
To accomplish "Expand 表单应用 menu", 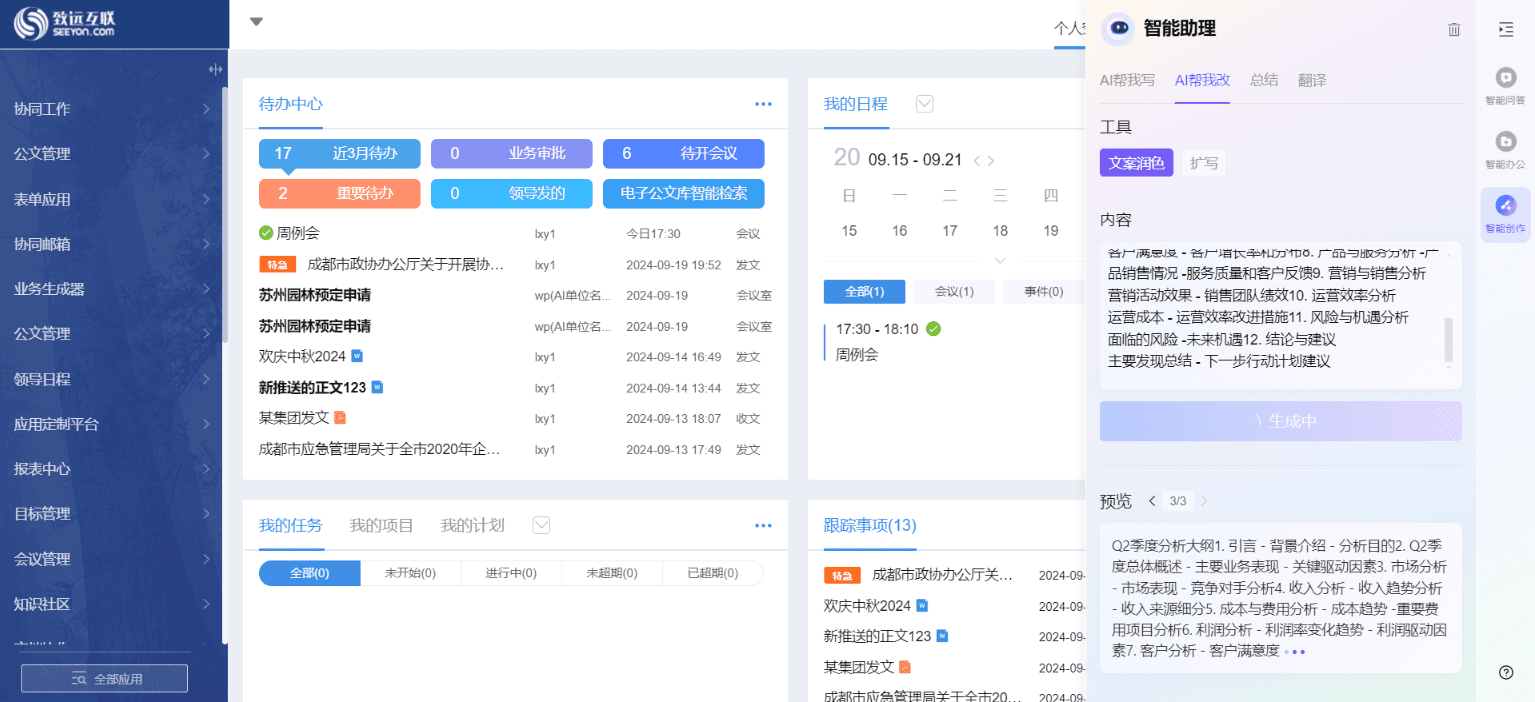I will [x=114, y=199].
